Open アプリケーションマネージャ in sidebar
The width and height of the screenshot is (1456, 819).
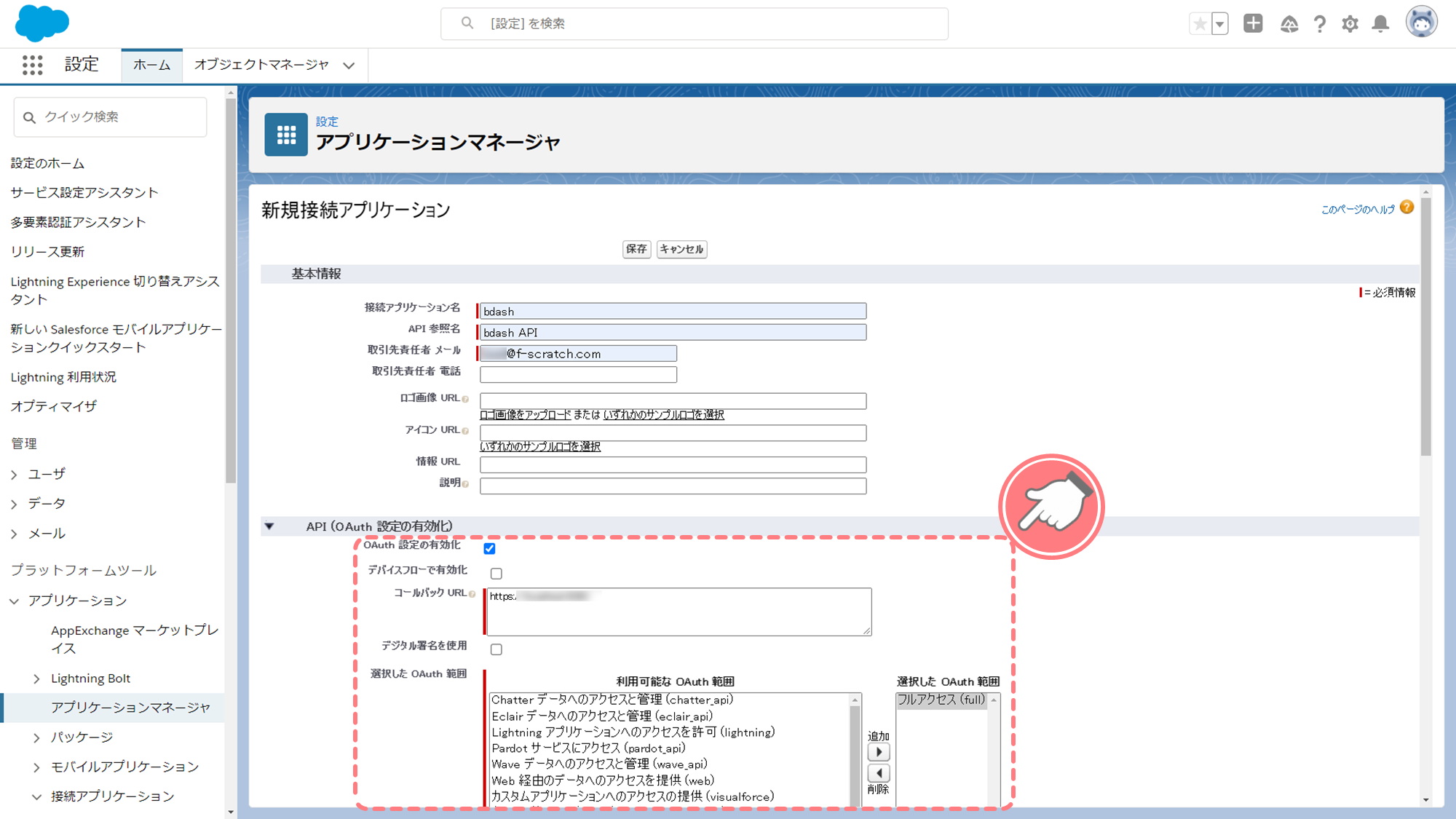(x=130, y=708)
